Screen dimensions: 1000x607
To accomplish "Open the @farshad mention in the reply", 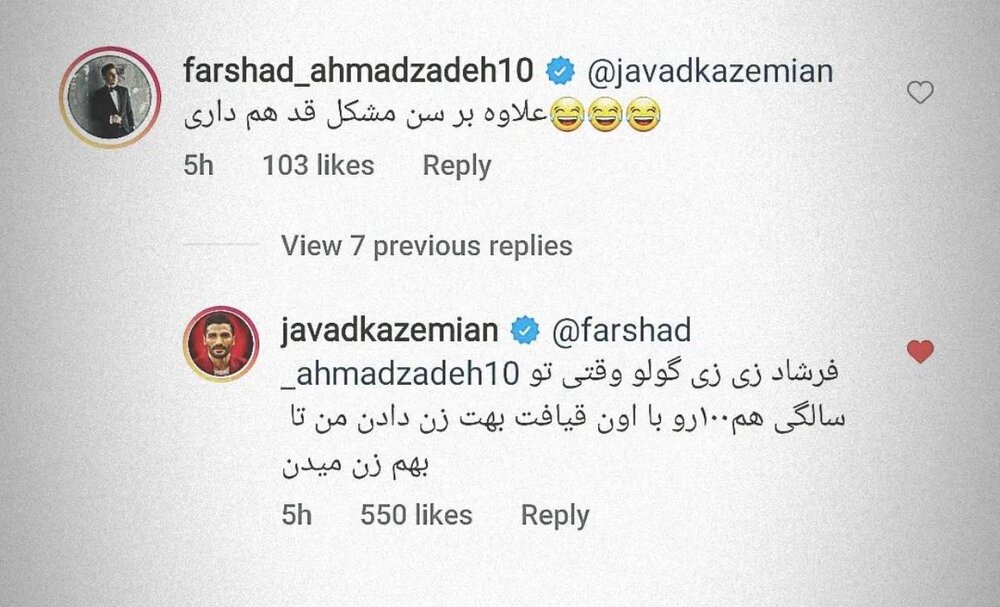I will tap(621, 330).
